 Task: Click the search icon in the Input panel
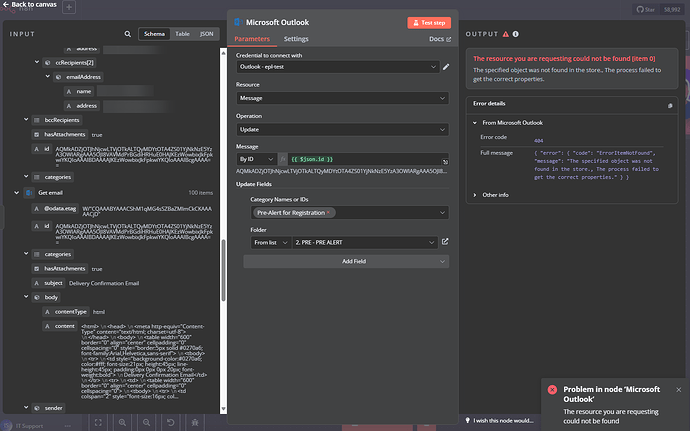pos(128,34)
